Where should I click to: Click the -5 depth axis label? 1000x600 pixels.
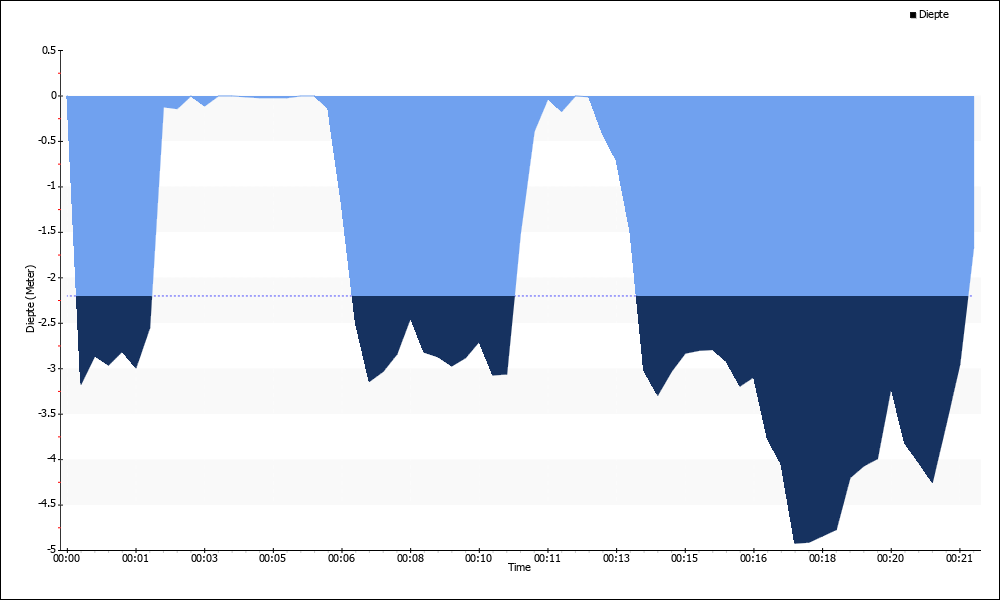pyautogui.click(x=51, y=549)
